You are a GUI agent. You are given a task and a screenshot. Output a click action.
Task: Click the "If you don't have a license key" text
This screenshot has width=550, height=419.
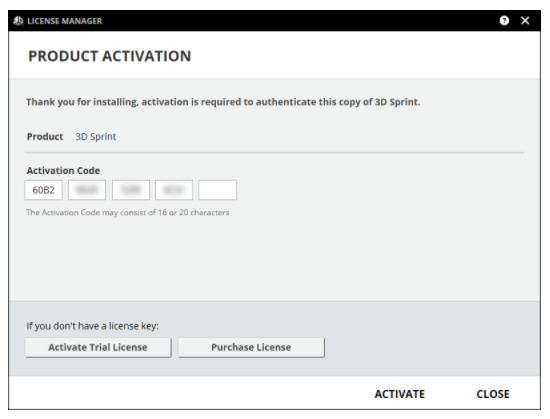point(93,326)
